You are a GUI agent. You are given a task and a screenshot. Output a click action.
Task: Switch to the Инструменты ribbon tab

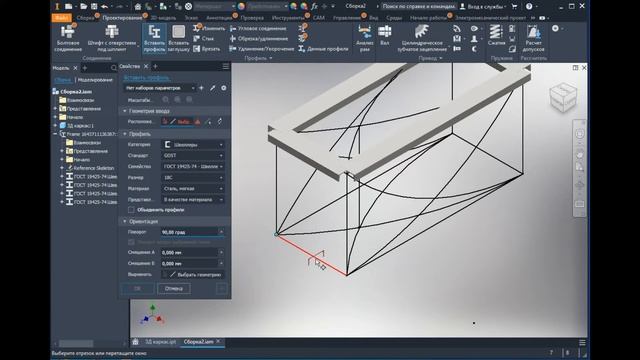coord(287,18)
